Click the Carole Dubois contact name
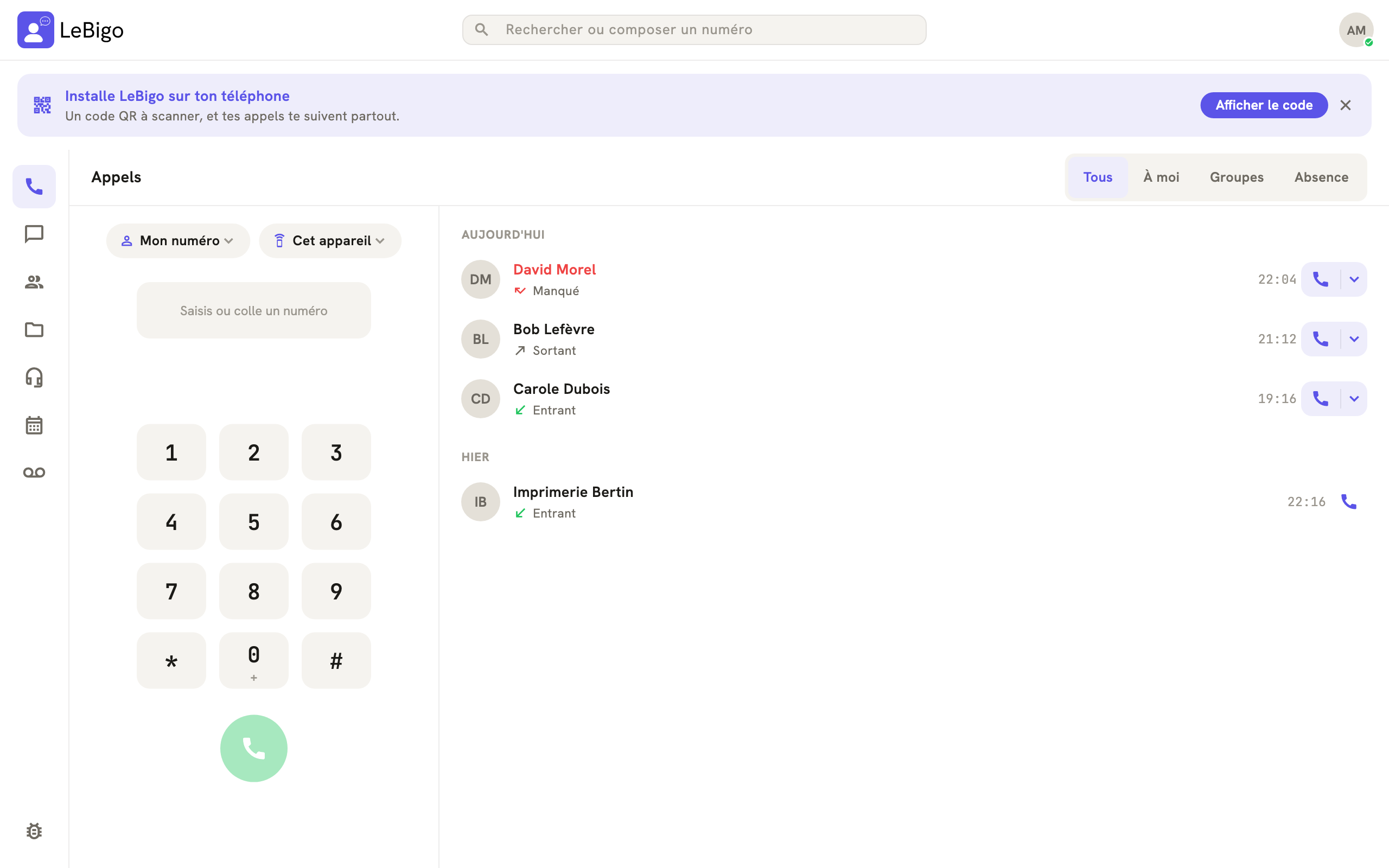Image resolution: width=1389 pixels, height=868 pixels. (x=562, y=388)
